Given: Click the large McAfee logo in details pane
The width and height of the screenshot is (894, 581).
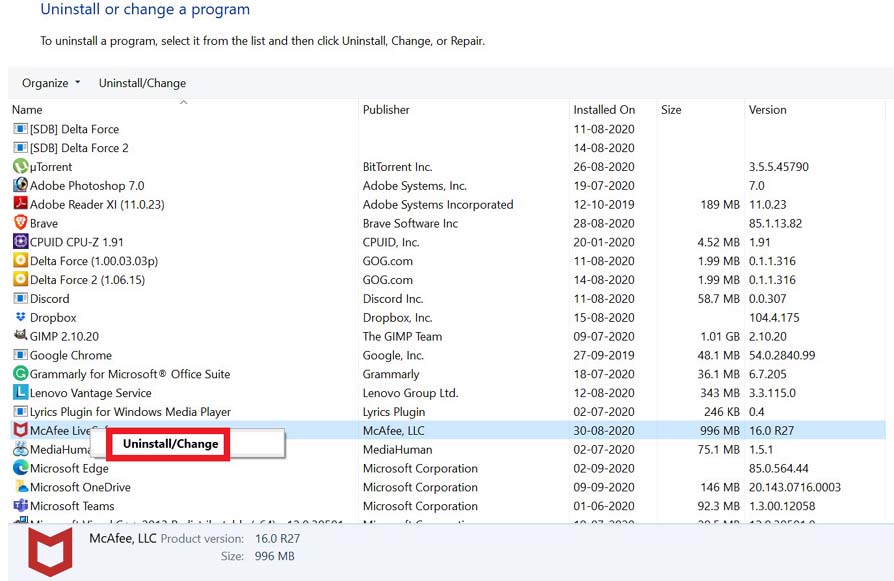Looking at the screenshot, I should [x=50, y=552].
